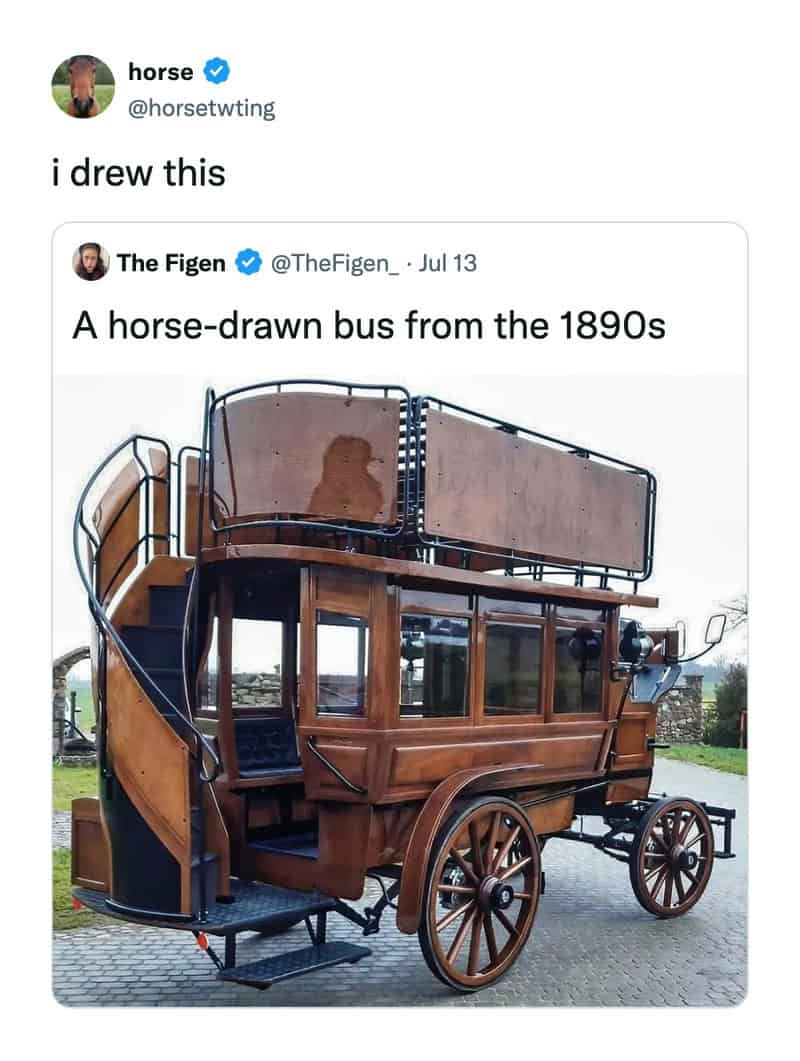Open quoted text "A horse-drawn bus from the 1890s"
Screen dimensions: 800x1061
coord(369,325)
